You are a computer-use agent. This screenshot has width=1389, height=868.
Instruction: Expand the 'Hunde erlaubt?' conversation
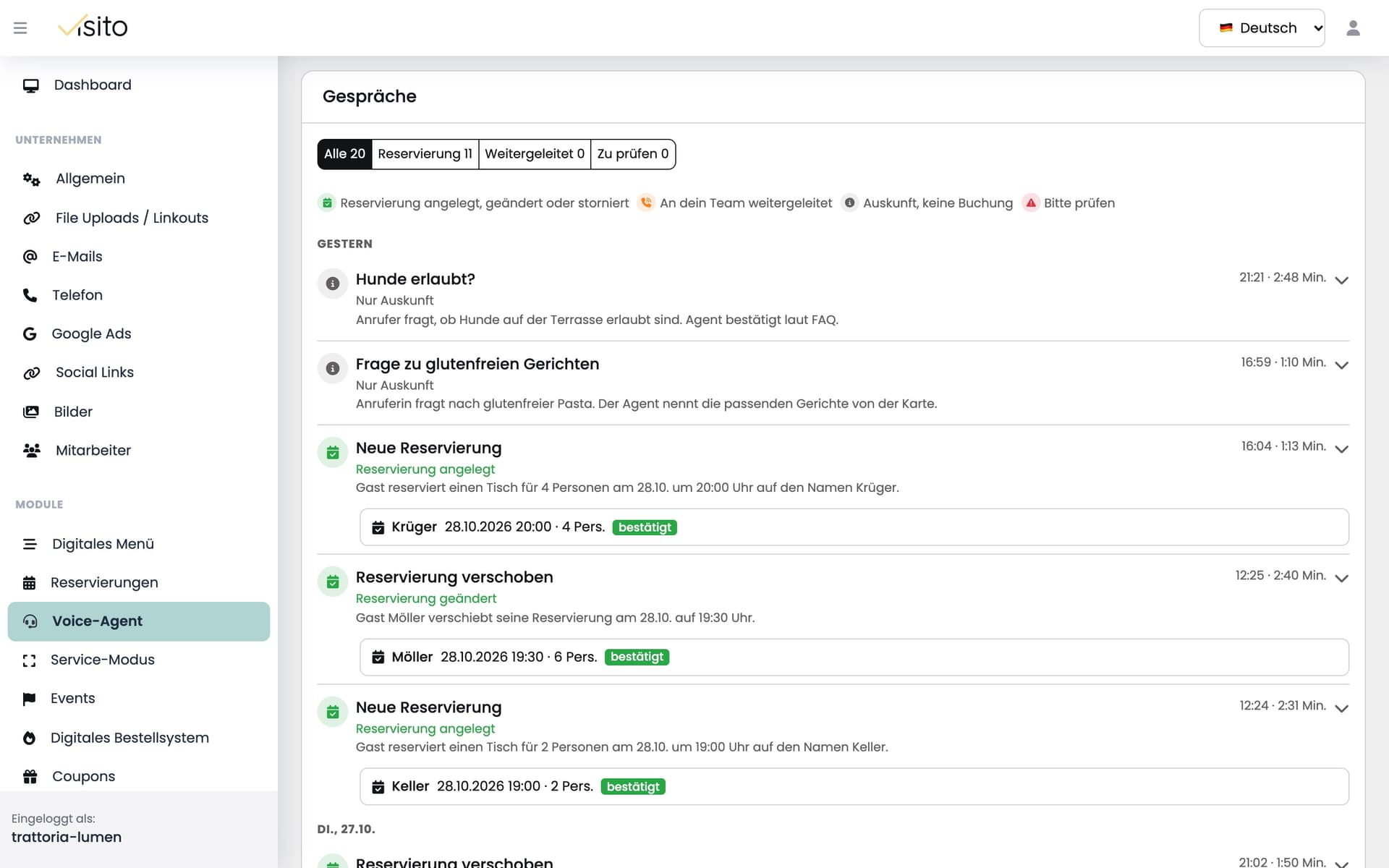1341,280
